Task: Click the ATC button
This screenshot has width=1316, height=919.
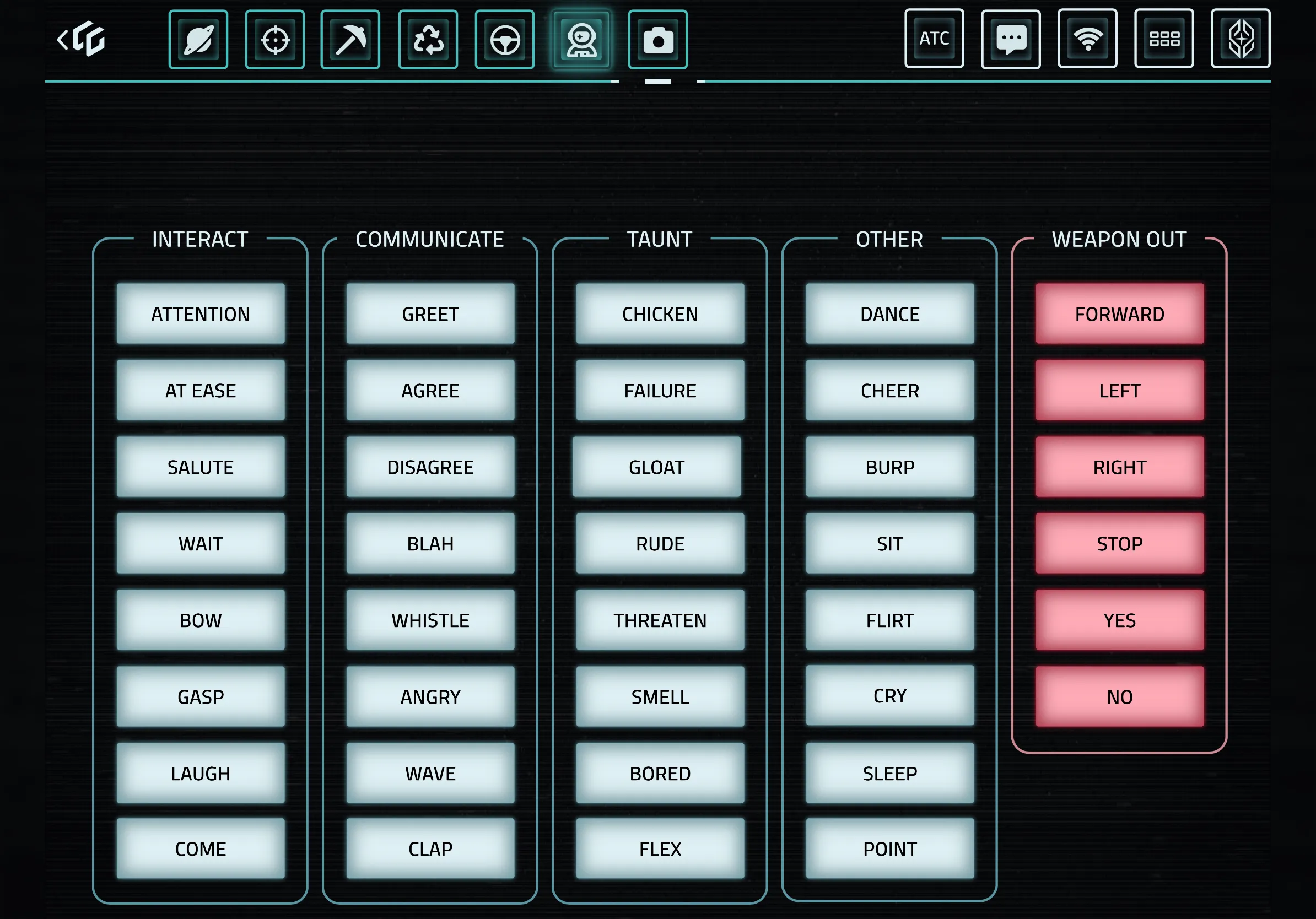Action: coord(934,39)
